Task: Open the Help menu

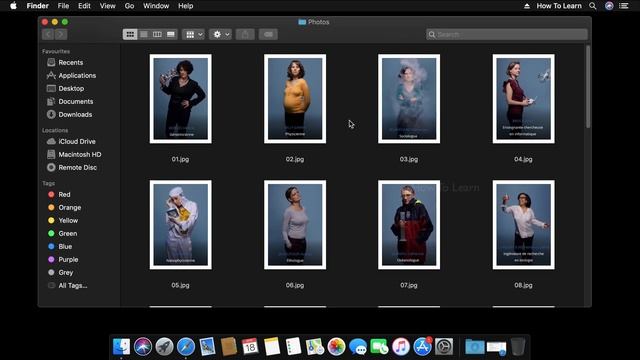Action: (x=185, y=6)
